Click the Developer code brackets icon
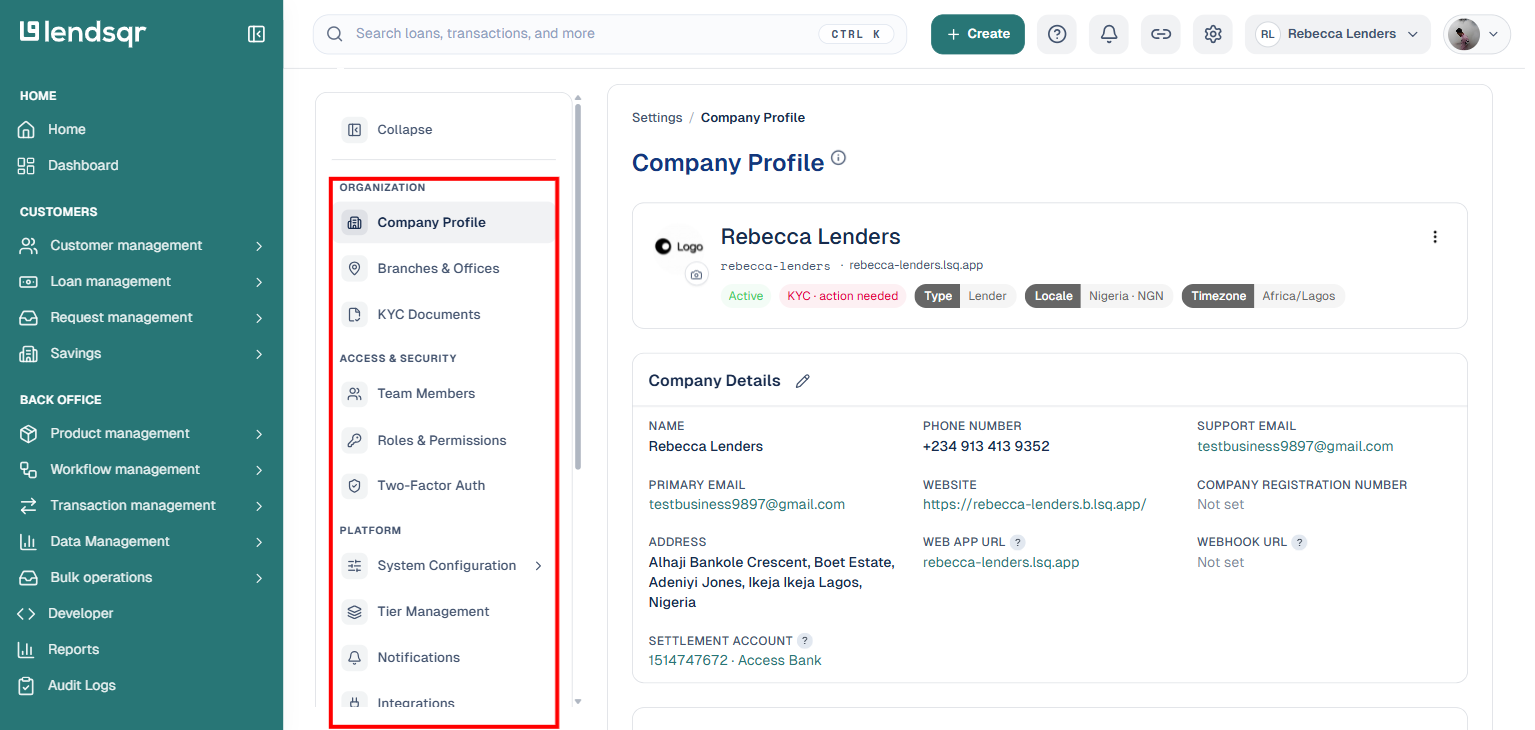 pyautogui.click(x=27, y=613)
